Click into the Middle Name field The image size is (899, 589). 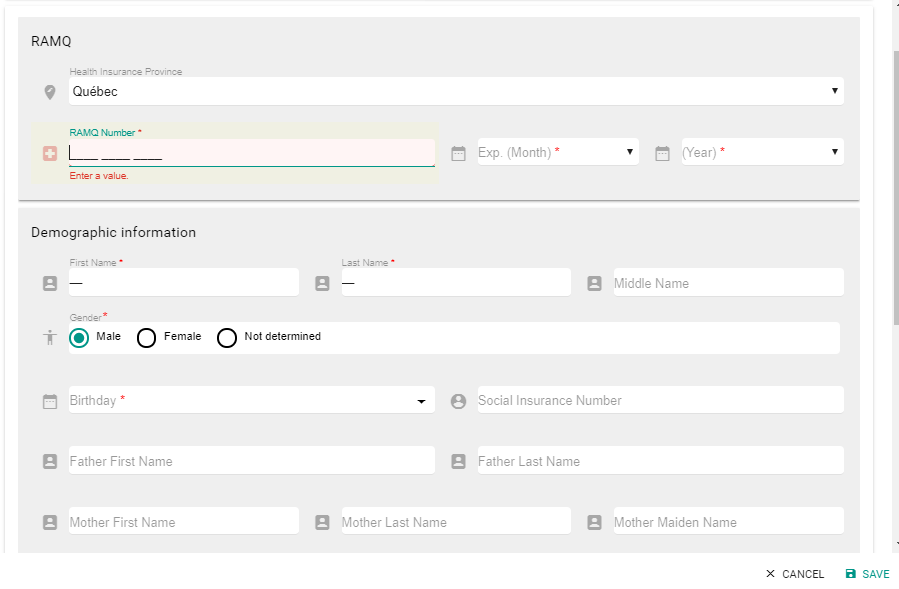(x=727, y=283)
